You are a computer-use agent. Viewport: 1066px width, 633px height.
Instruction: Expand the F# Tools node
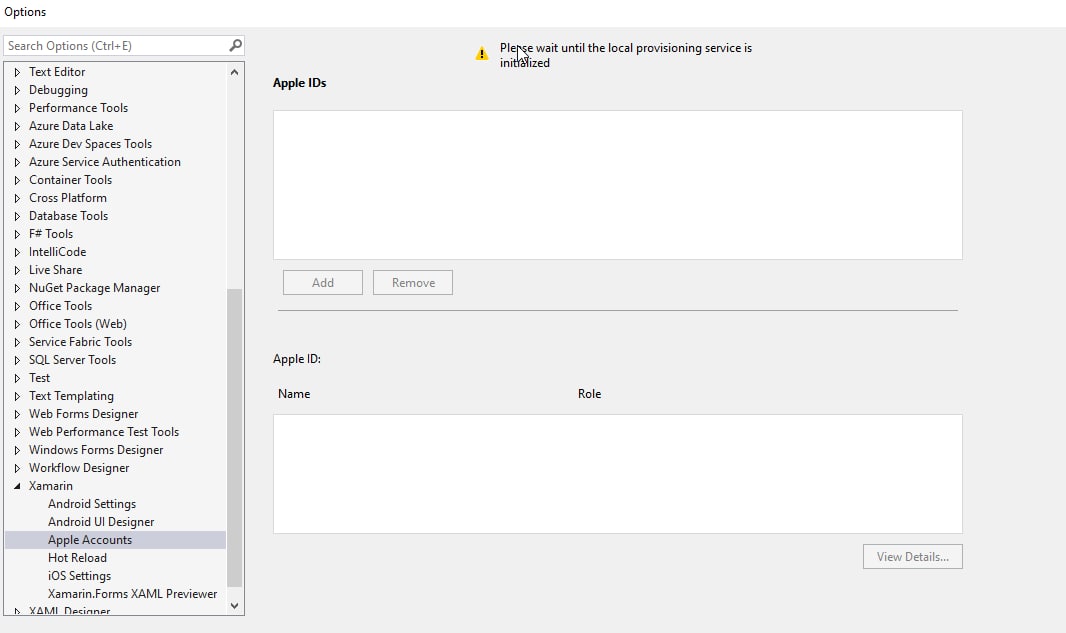click(18, 234)
